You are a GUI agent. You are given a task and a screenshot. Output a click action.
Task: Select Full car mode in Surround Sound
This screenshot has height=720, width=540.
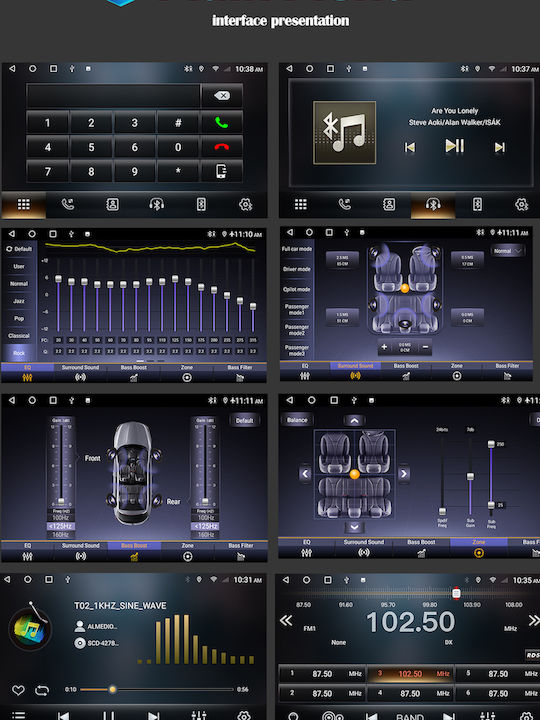(297, 249)
